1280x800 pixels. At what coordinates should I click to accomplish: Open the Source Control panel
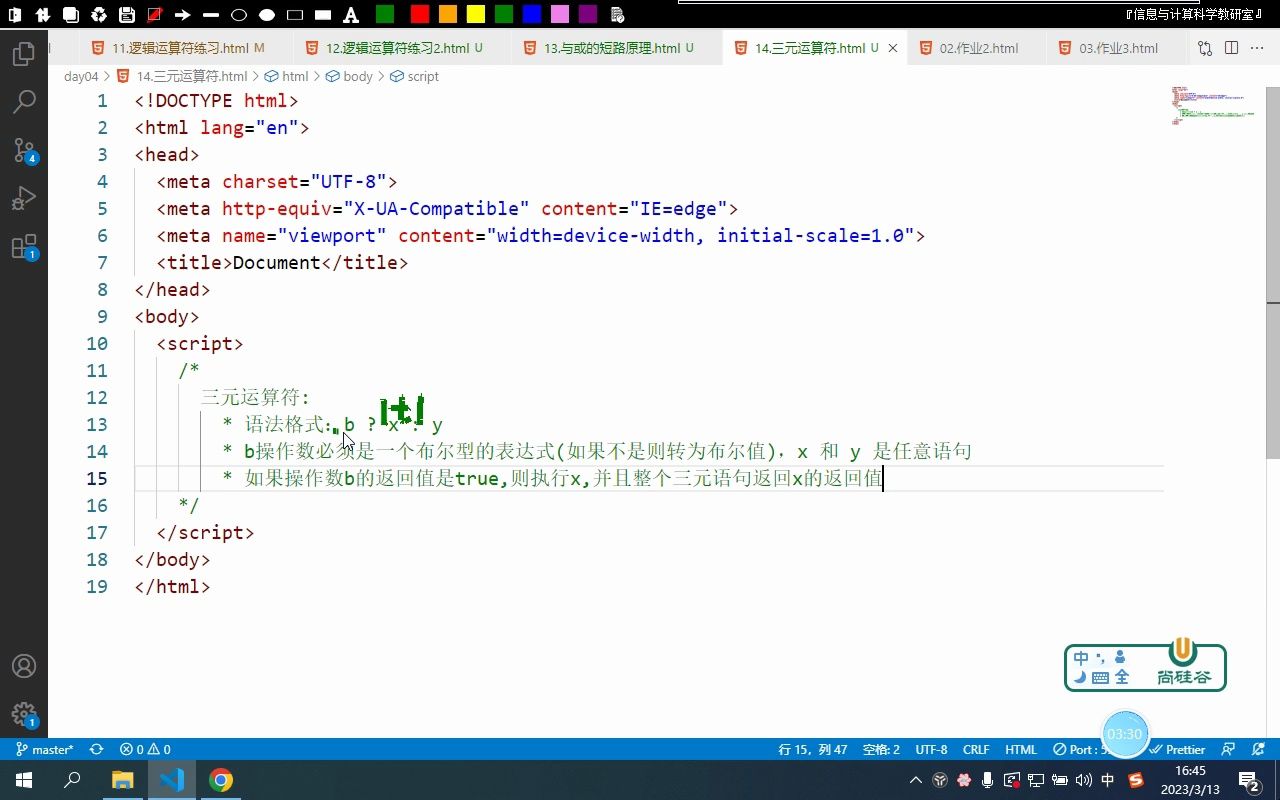(x=24, y=150)
